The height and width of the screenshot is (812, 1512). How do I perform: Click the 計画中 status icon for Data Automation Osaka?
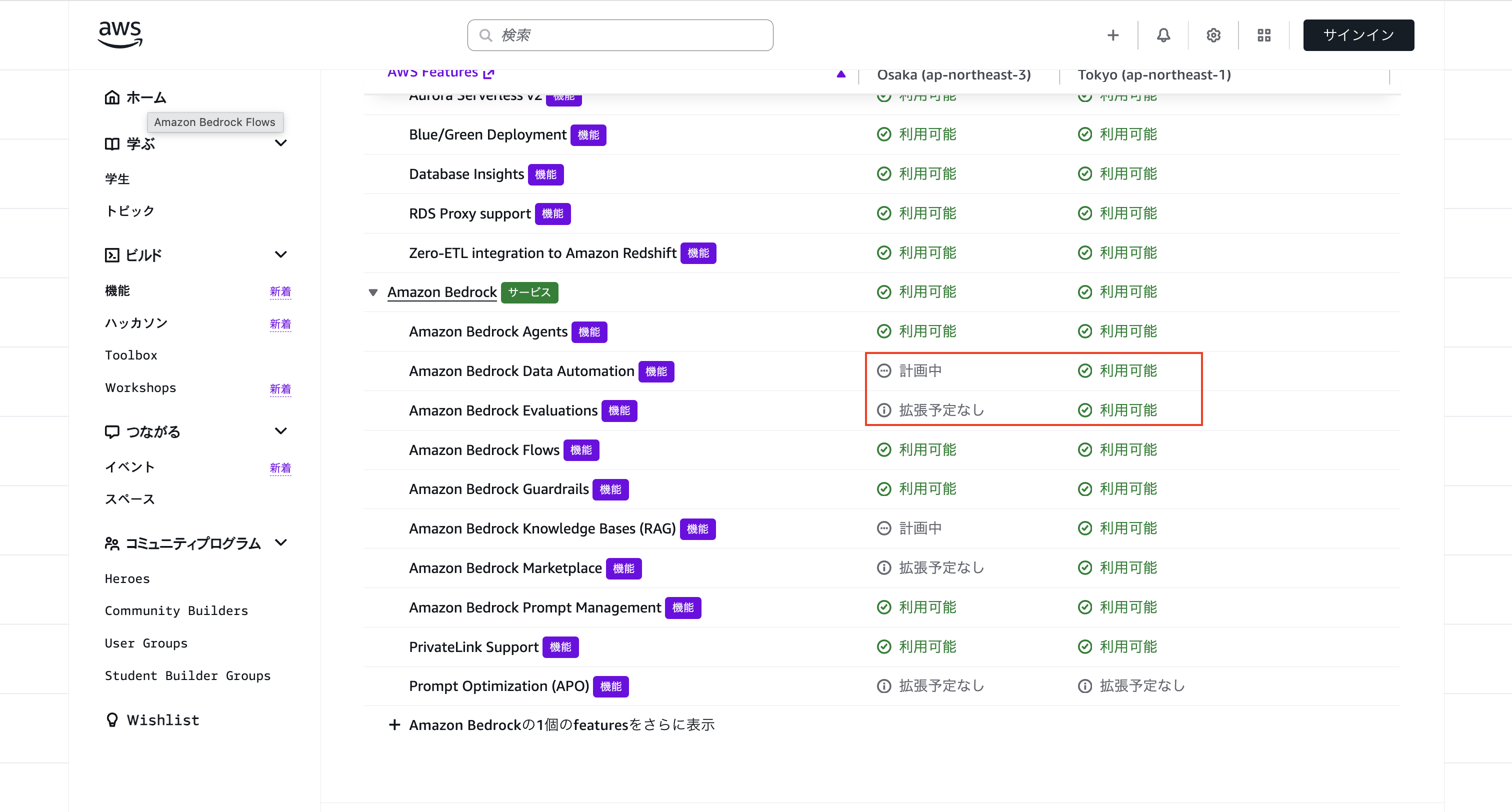click(883, 371)
